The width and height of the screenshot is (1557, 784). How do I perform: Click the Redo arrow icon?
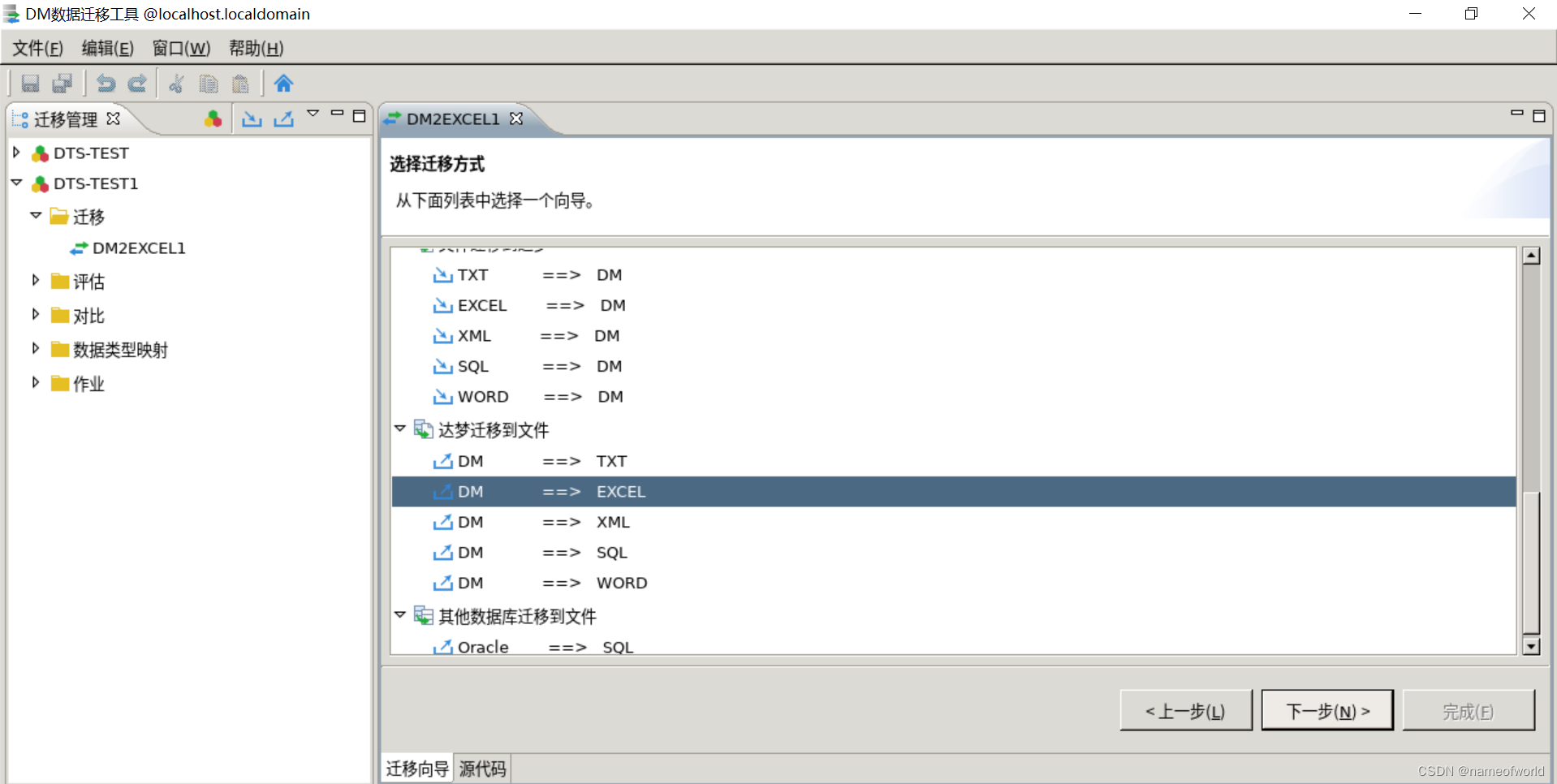coord(138,84)
